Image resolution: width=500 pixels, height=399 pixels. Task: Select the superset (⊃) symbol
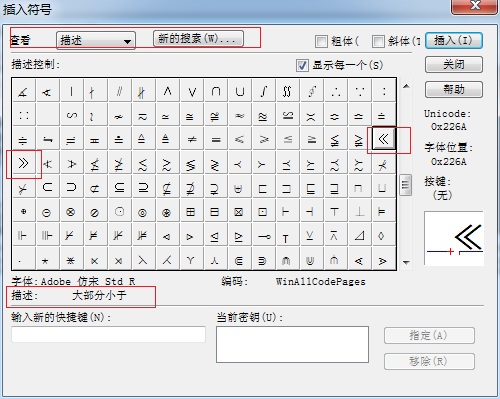pyautogui.click(x=71, y=187)
